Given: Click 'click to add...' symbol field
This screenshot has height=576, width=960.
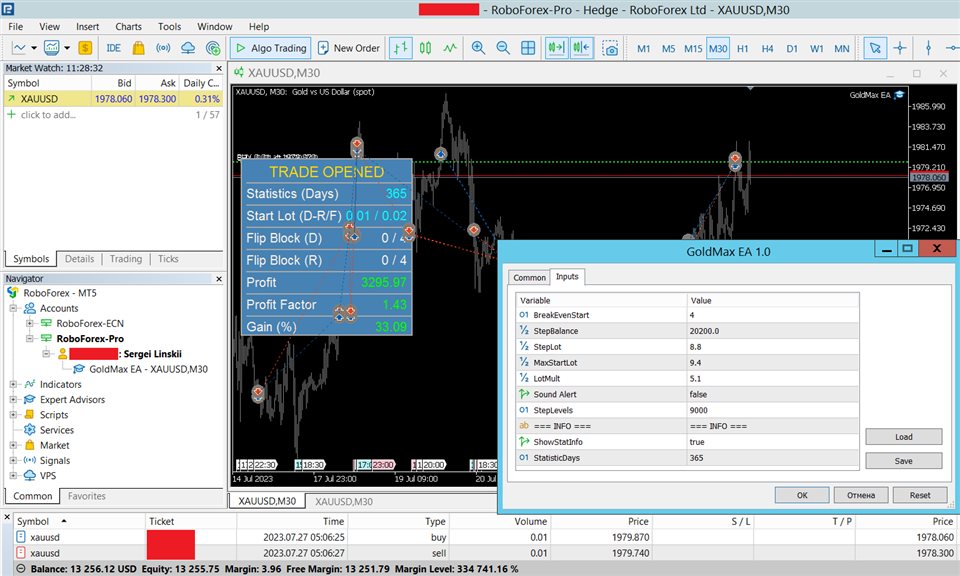Looking at the screenshot, I should (48, 114).
